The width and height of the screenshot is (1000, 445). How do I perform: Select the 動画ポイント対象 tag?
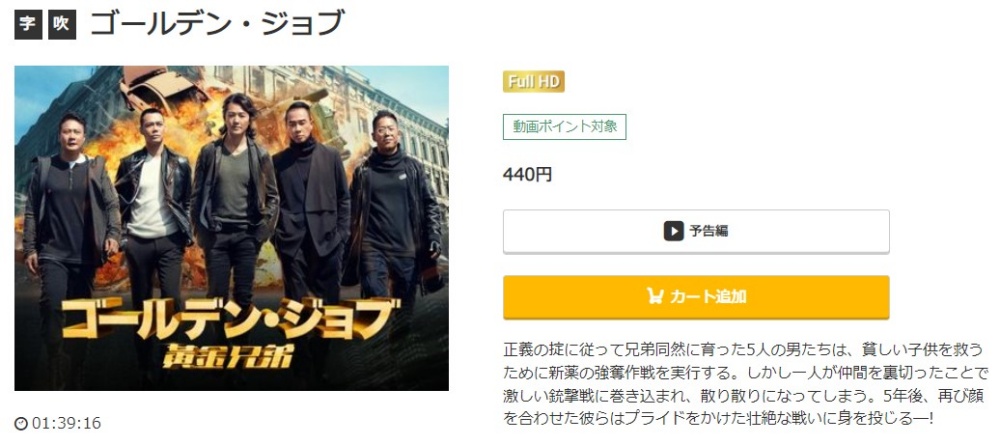click(x=564, y=127)
